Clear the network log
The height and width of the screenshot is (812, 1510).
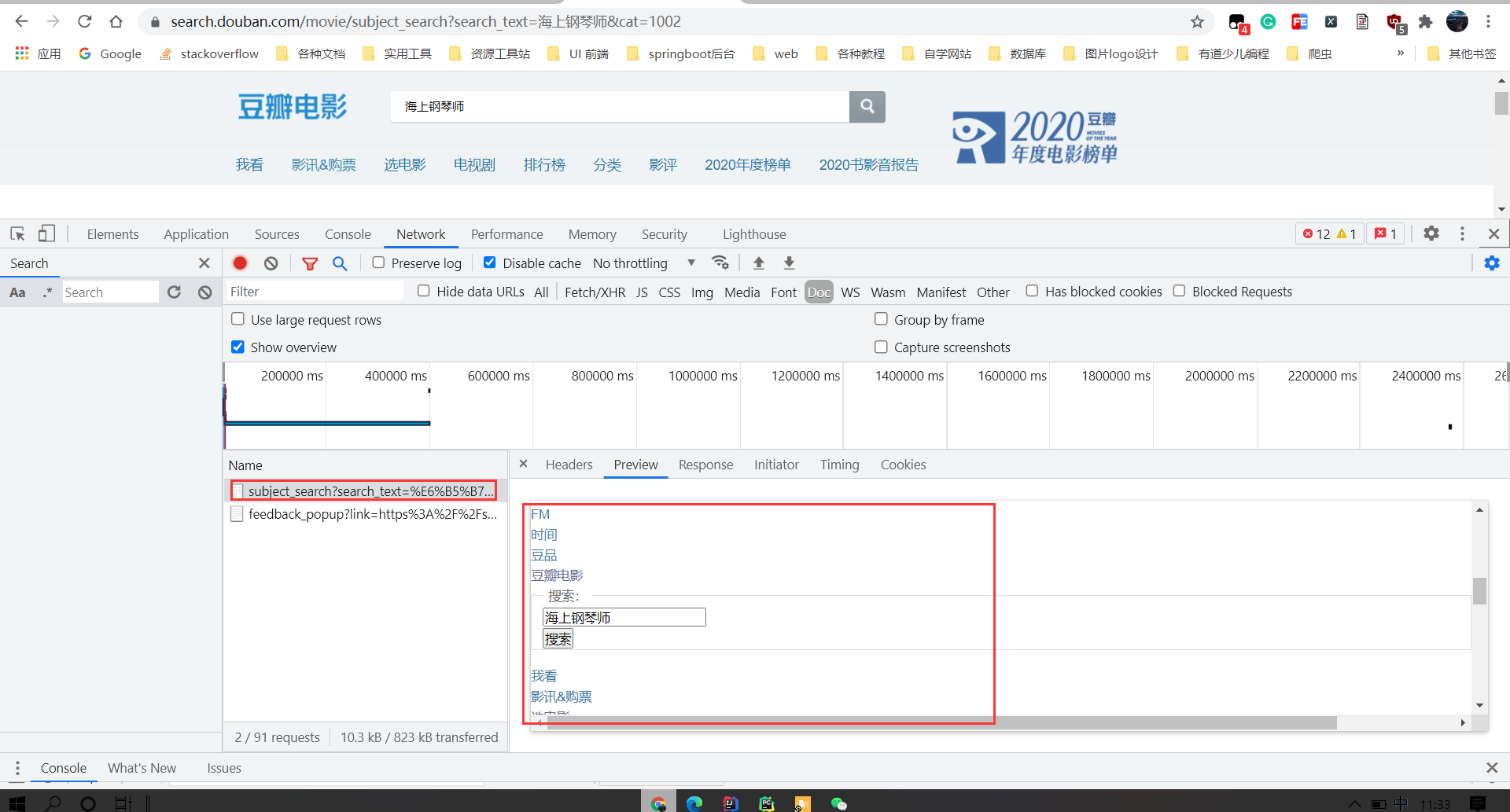tap(271, 263)
